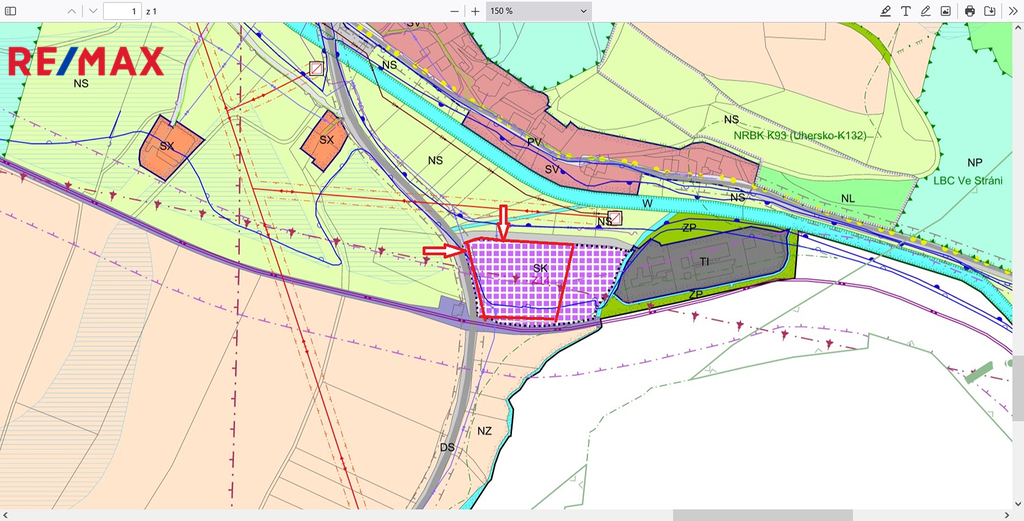This screenshot has height=521, width=1024.
Task: Expand the more tools menu
Action: pos(1011,10)
